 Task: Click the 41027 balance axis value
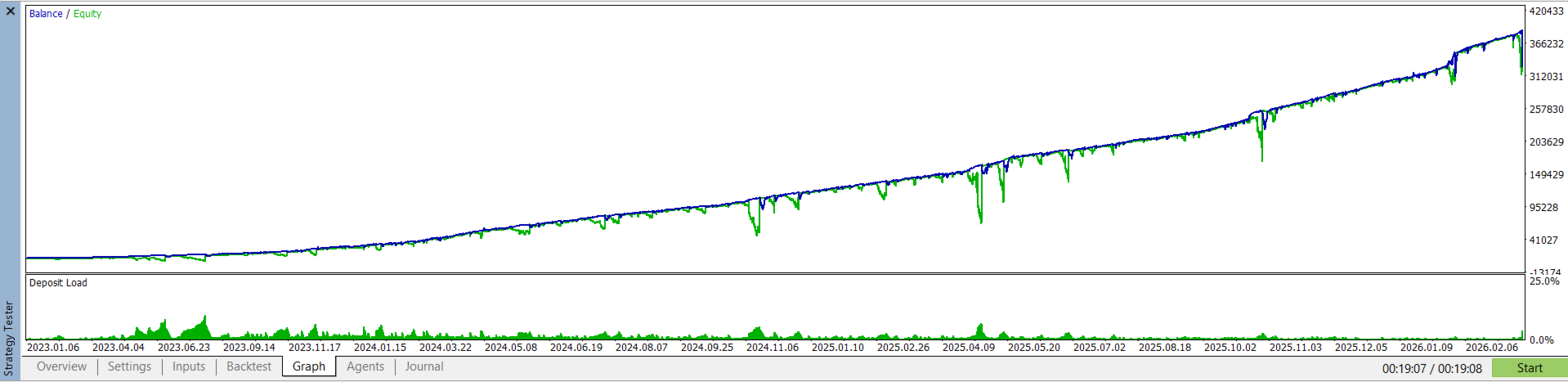(1543, 240)
